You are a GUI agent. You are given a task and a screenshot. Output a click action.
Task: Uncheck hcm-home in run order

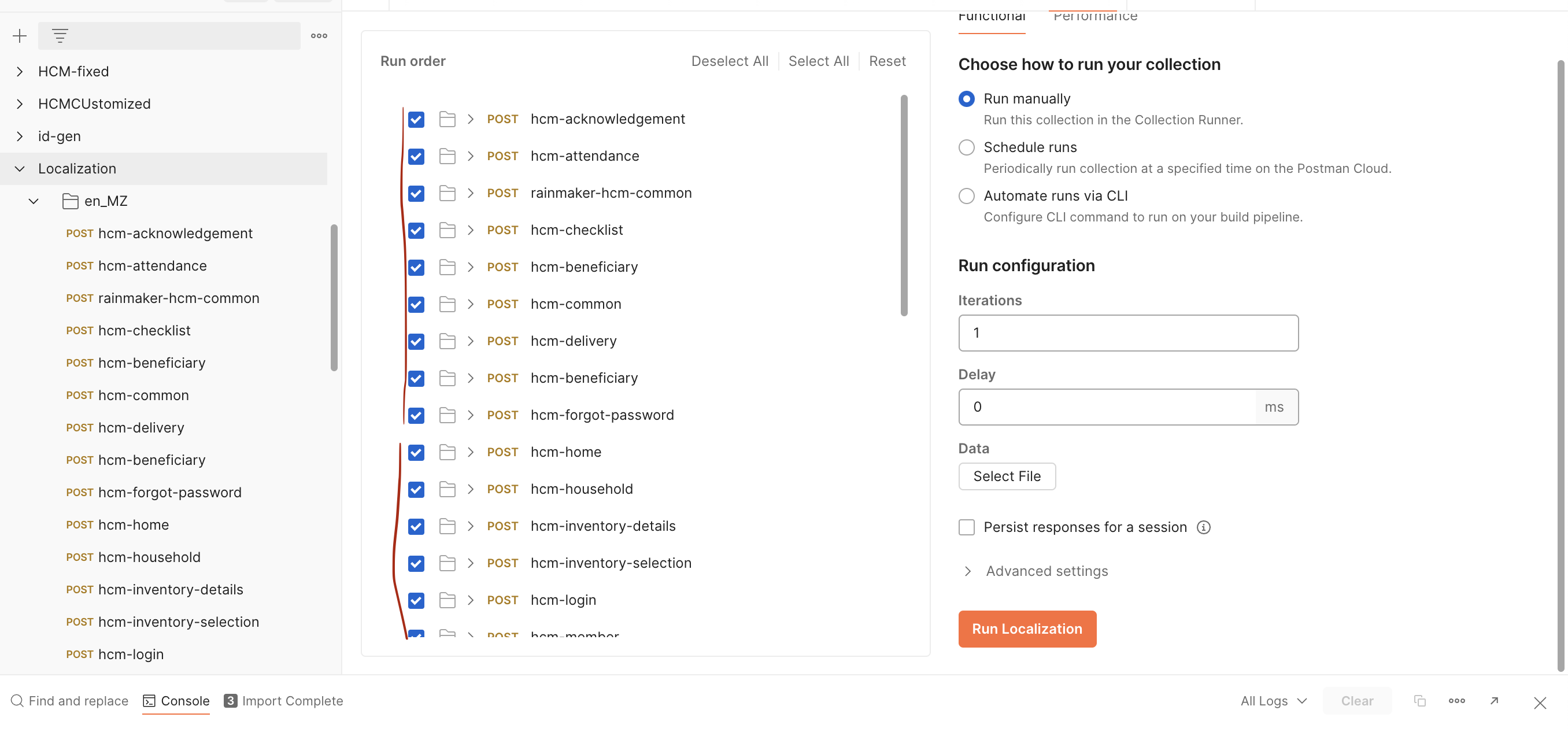click(416, 453)
